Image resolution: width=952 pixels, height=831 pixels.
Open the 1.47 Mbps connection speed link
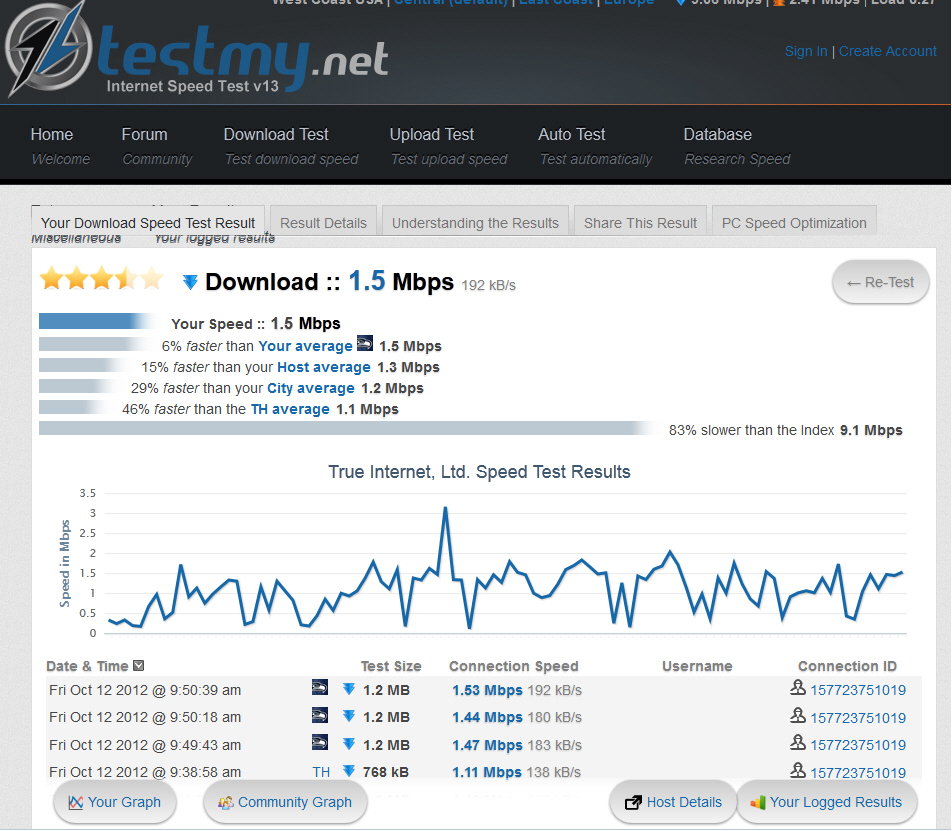487,745
